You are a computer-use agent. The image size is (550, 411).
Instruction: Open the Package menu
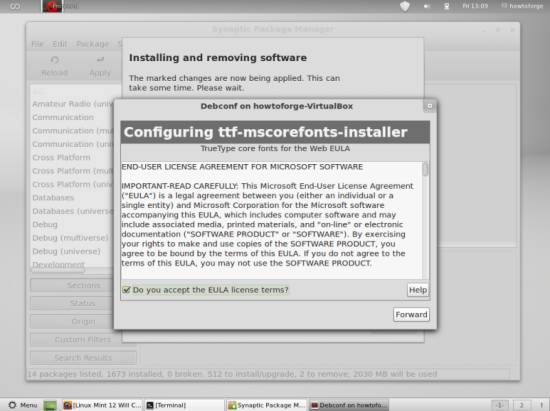point(92,44)
